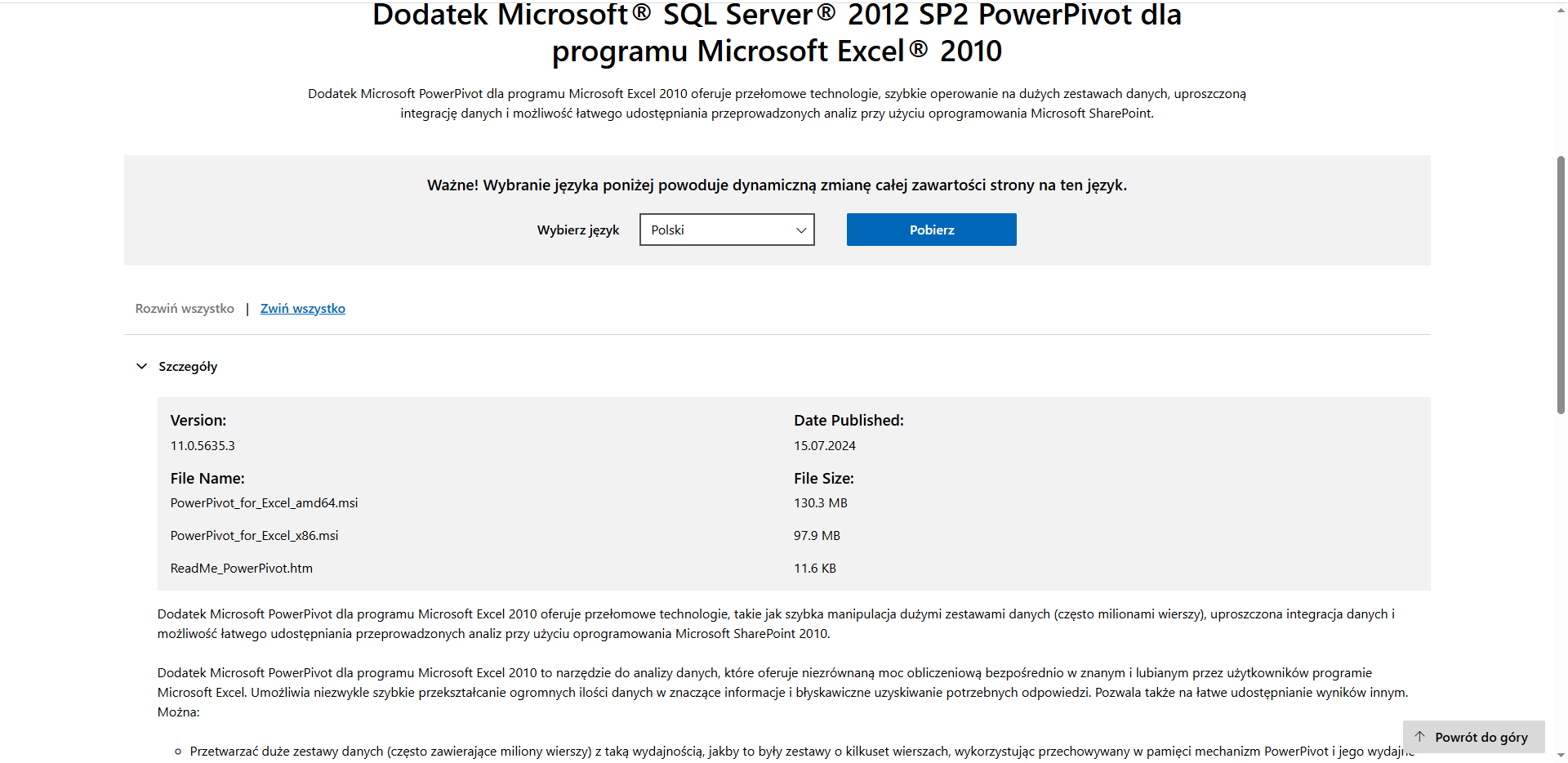Click the "Szczegóły" section header
Viewport: 1568px width, 763px height.
coord(188,366)
